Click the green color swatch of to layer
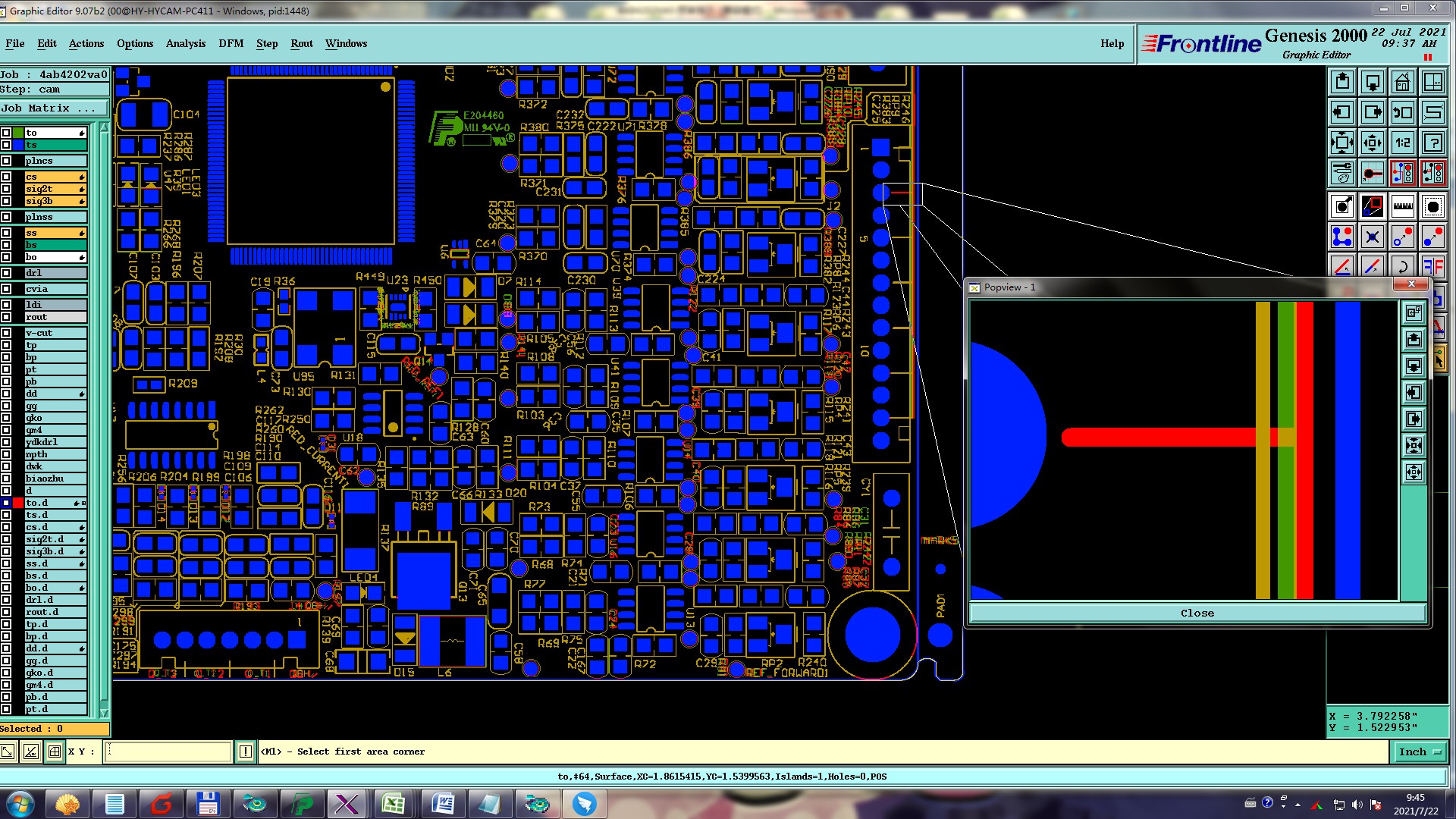Viewport: 1456px width, 819px height. (x=18, y=133)
